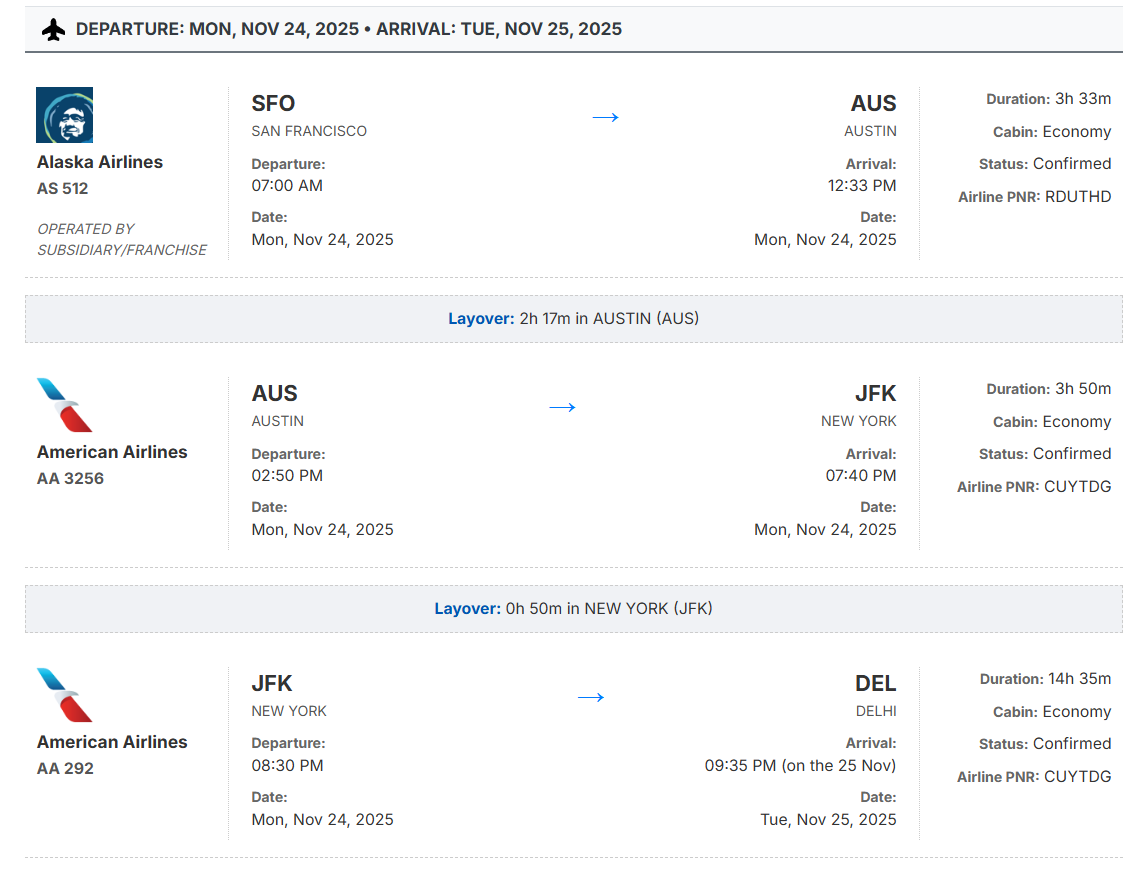
Task: Click flight number AS 512
Action: click(x=63, y=189)
